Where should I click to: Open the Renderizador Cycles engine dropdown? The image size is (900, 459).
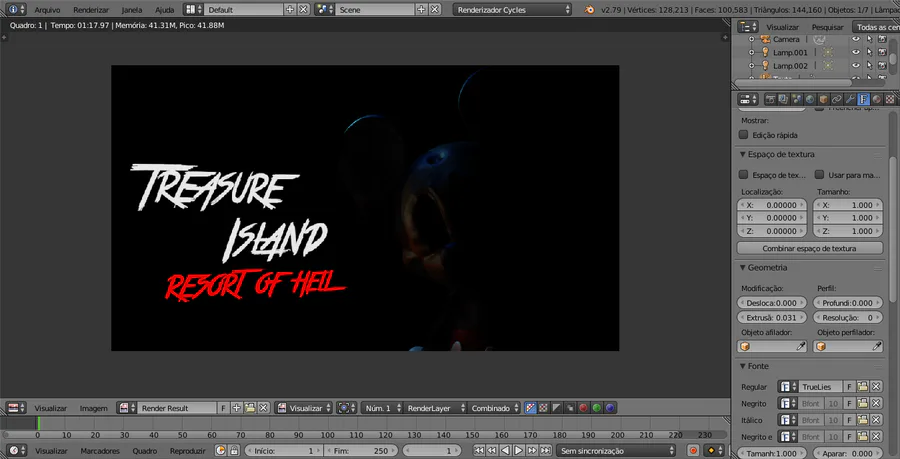[x=512, y=9]
